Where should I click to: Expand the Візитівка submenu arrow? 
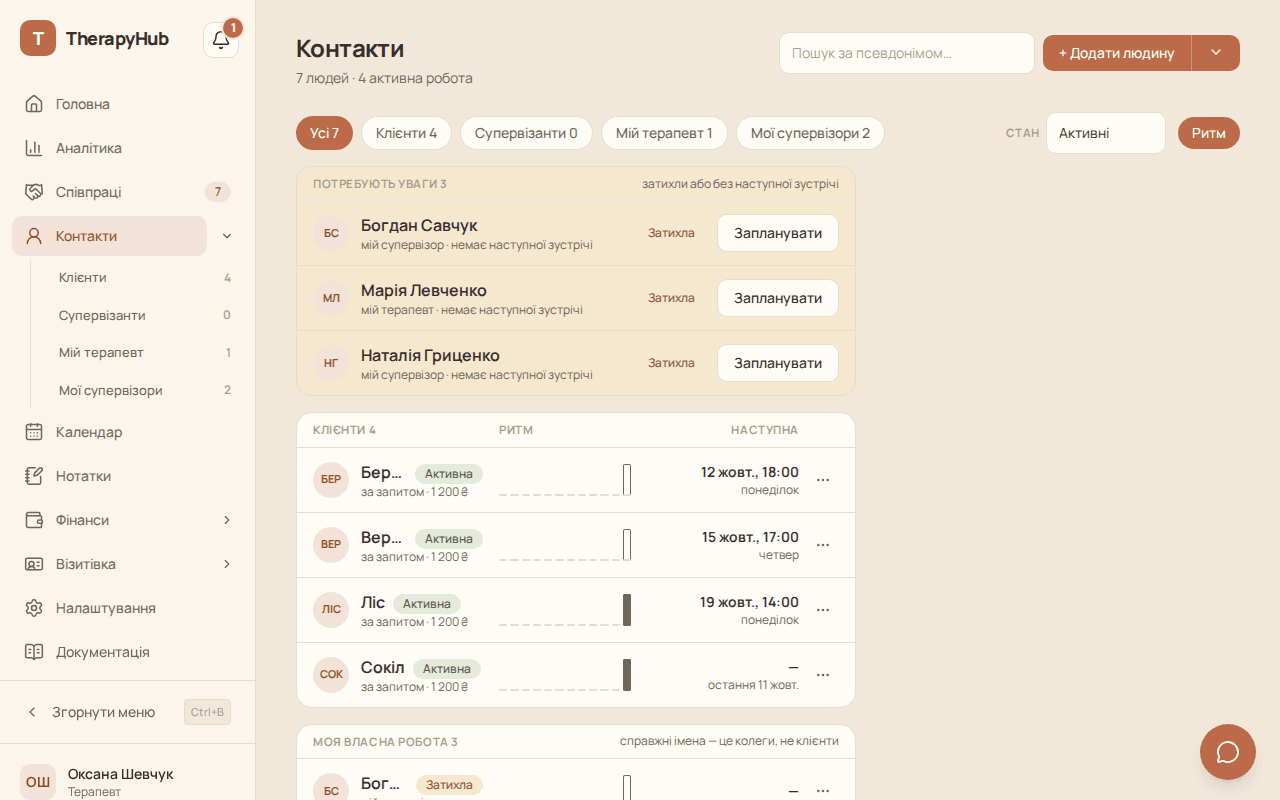227,564
